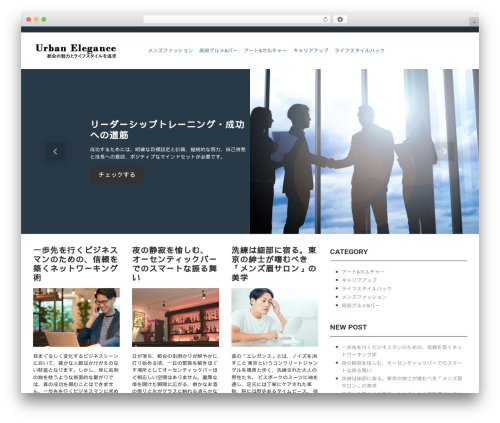
Task: Open ライフスタイルハック menu item
Action: click(359, 51)
